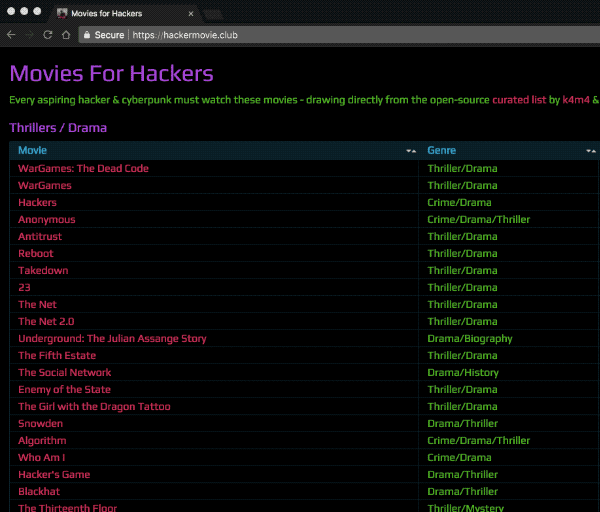Open the Anonymous movie link
This screenshot has height=512, width=600.
click(x=47, y=220)
